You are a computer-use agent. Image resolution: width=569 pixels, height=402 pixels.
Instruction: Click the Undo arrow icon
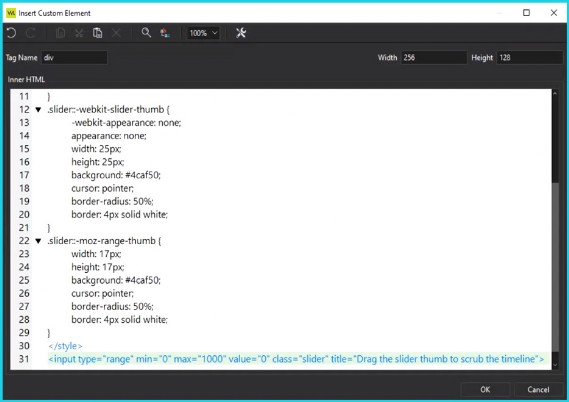click(11, 33)
